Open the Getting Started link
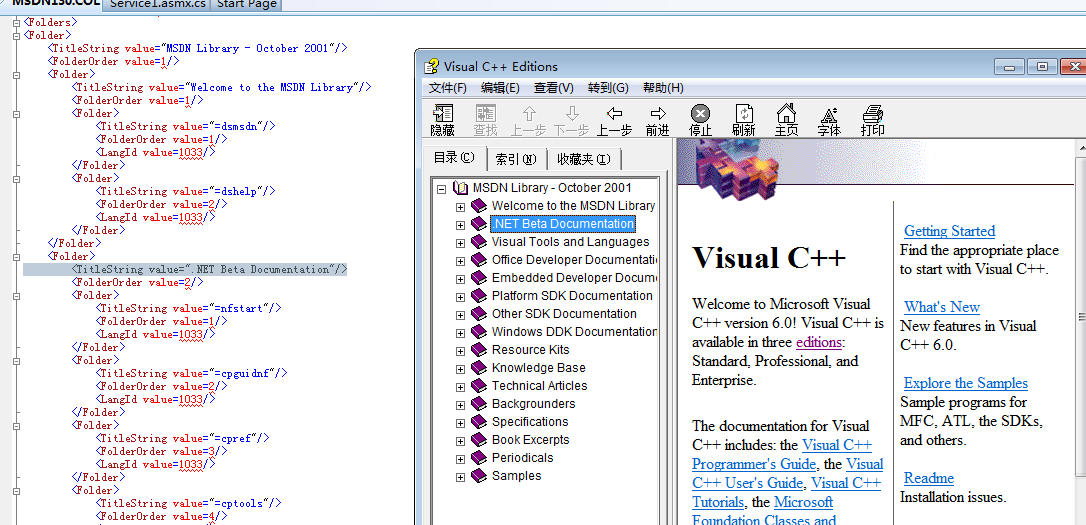Viewport: 1086px width, 525px height. click(950, 231)
